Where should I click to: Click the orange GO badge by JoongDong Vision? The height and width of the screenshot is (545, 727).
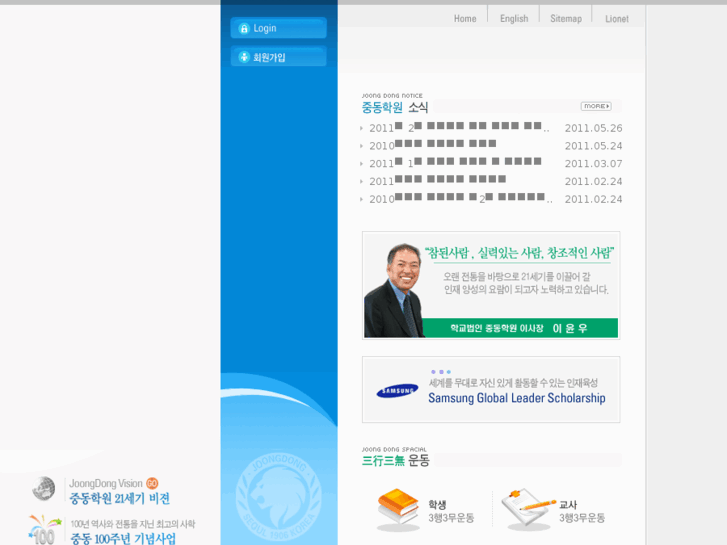[152, 483]
